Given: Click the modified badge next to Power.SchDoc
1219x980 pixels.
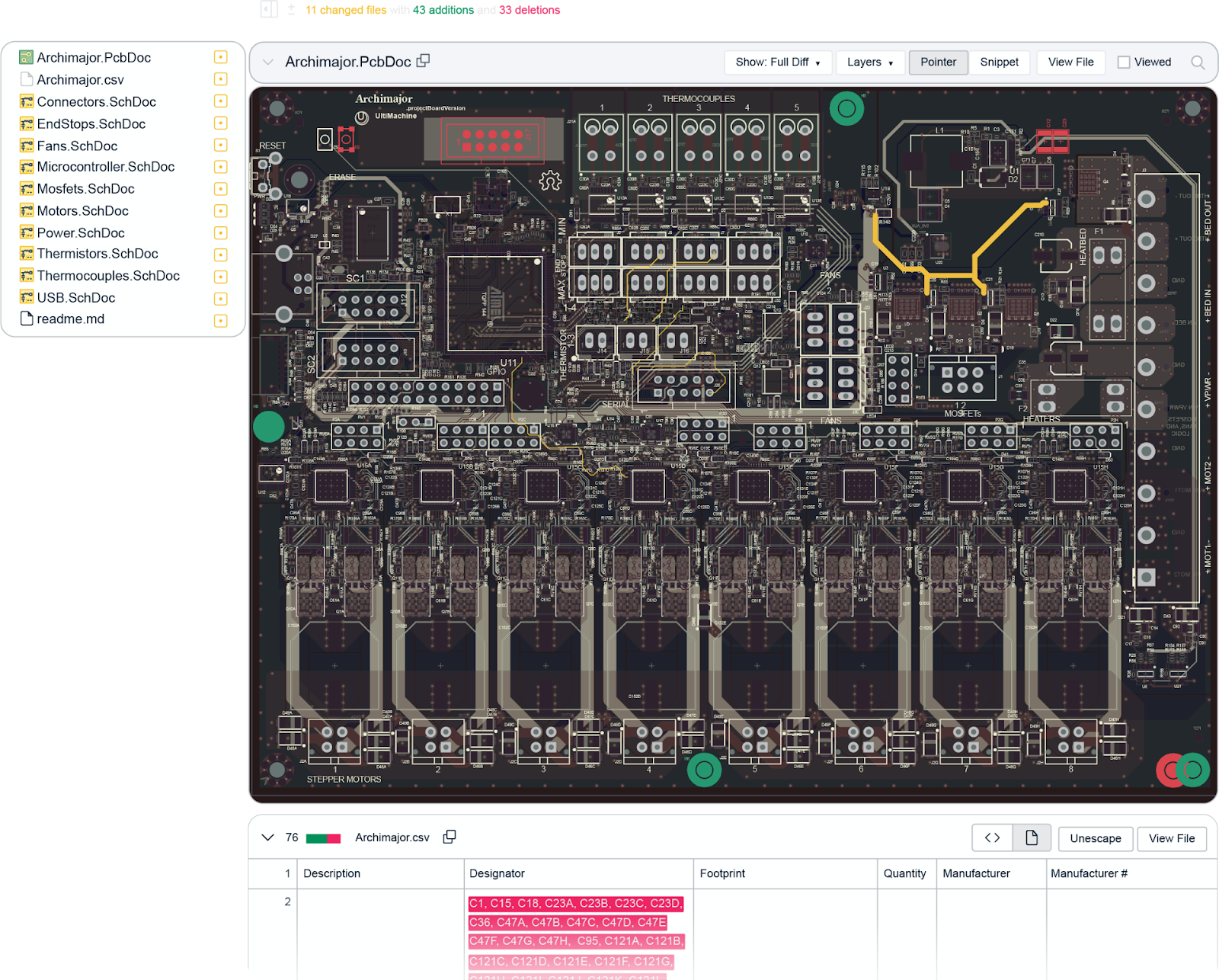Looking at the screenshot, I should click(x=220, y=232).
